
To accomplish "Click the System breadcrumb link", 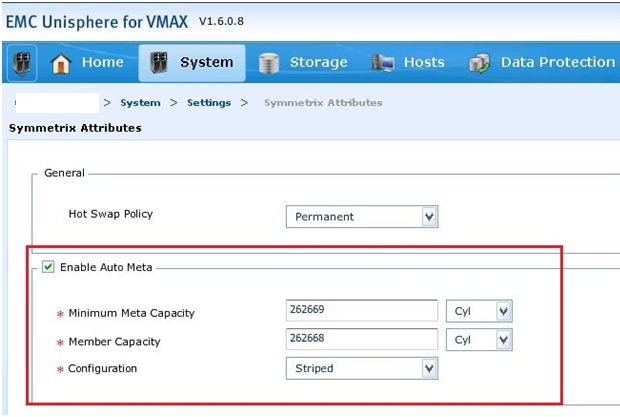I will pos(140,102).
